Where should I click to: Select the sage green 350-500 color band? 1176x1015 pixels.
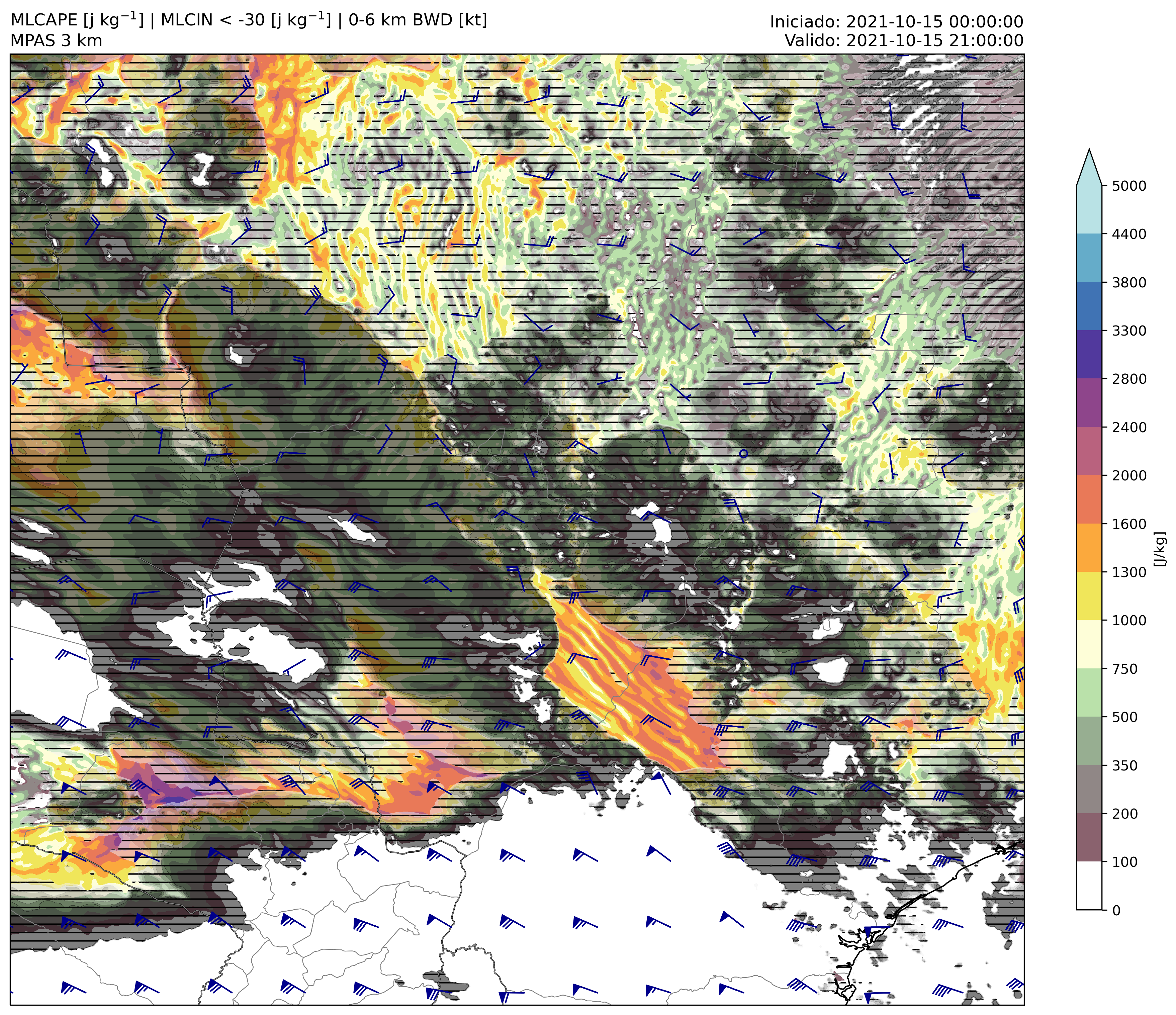click(1089, 741)
